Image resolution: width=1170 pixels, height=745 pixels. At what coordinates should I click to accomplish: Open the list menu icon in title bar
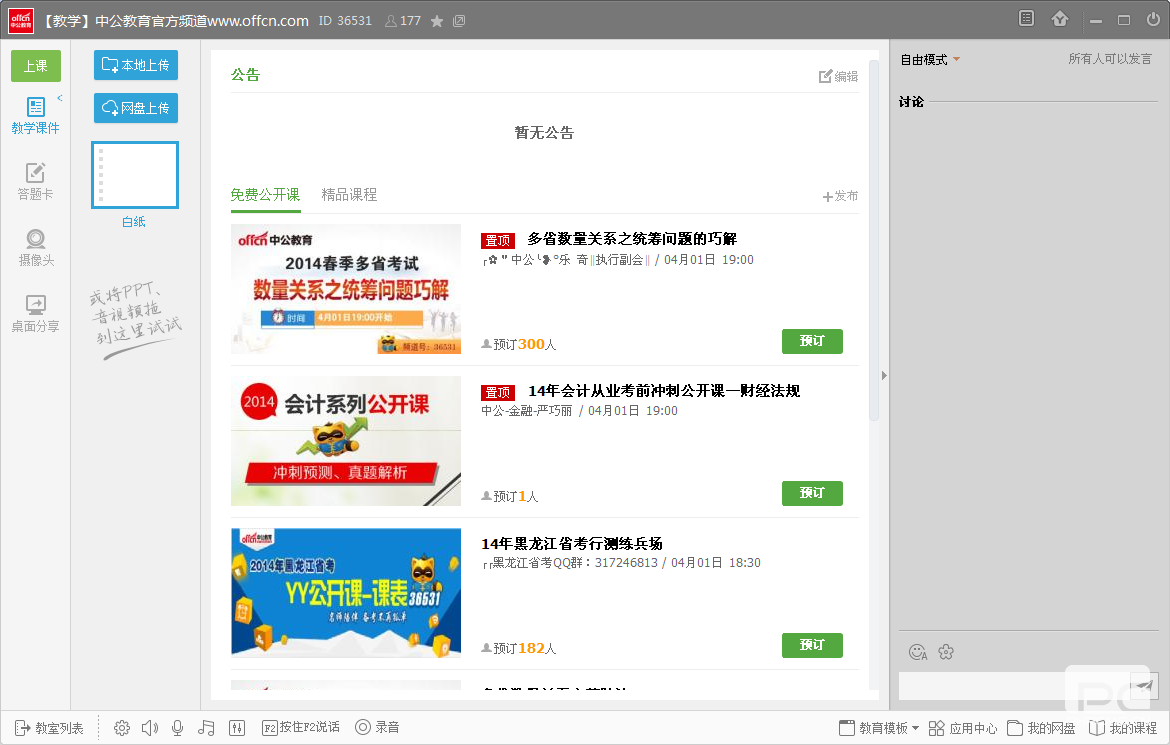1027,19
